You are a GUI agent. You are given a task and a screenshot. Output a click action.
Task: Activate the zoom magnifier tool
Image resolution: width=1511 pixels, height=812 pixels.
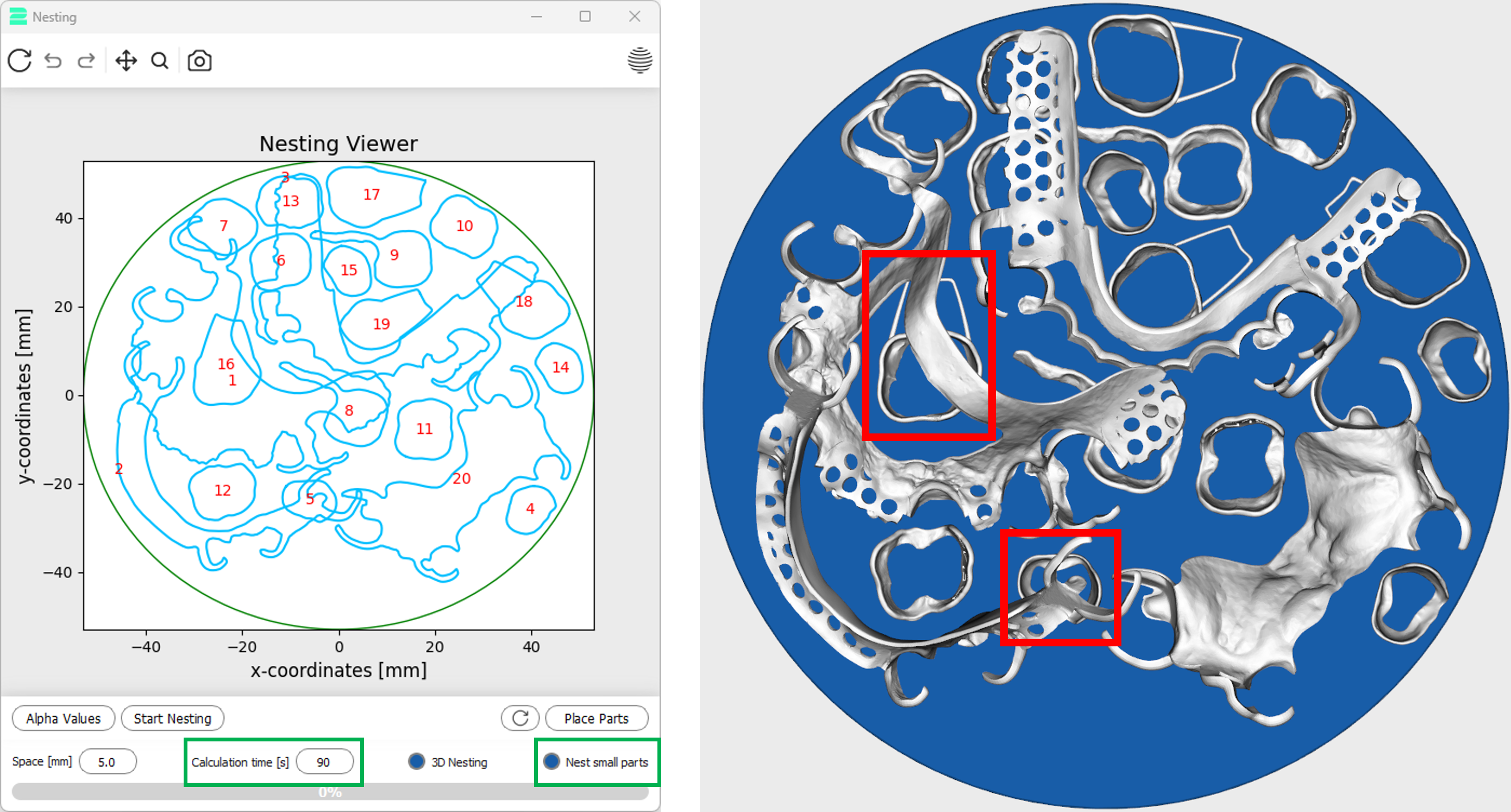coord(160,60)
